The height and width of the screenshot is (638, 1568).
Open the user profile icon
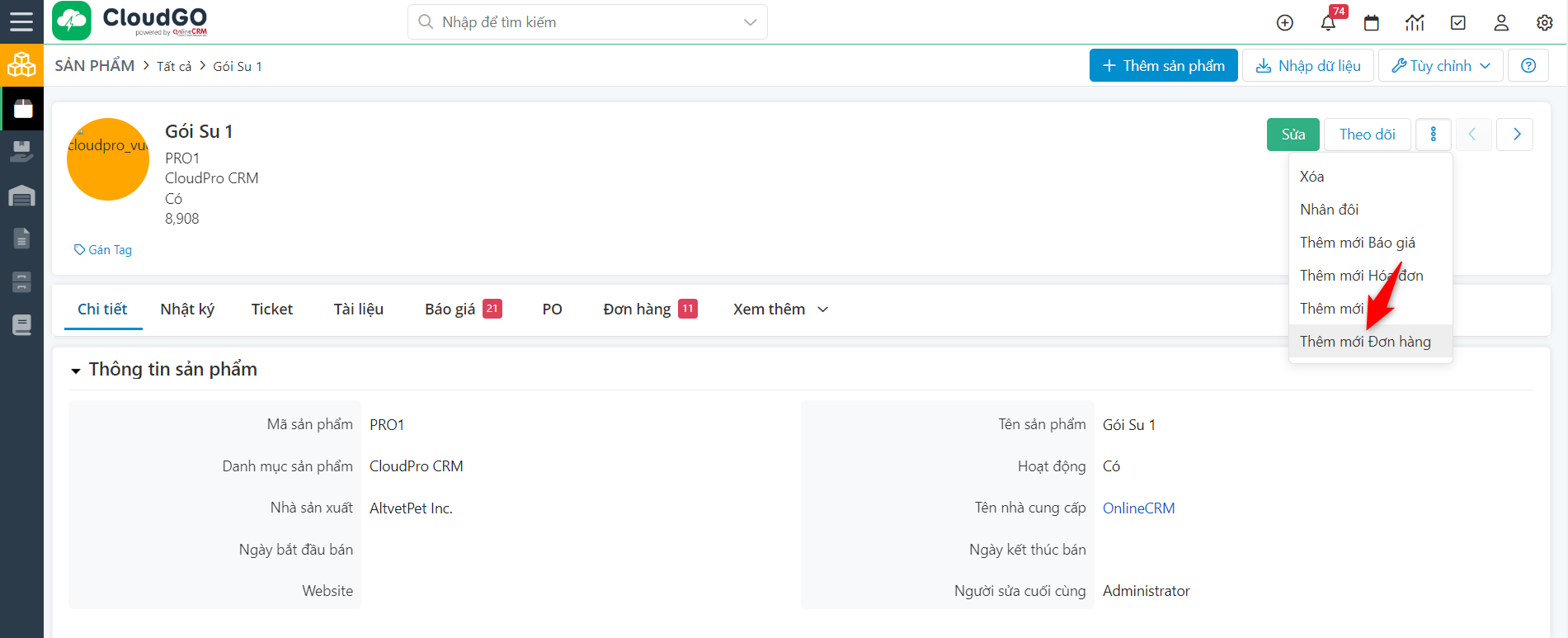[x=1501, y=23]
